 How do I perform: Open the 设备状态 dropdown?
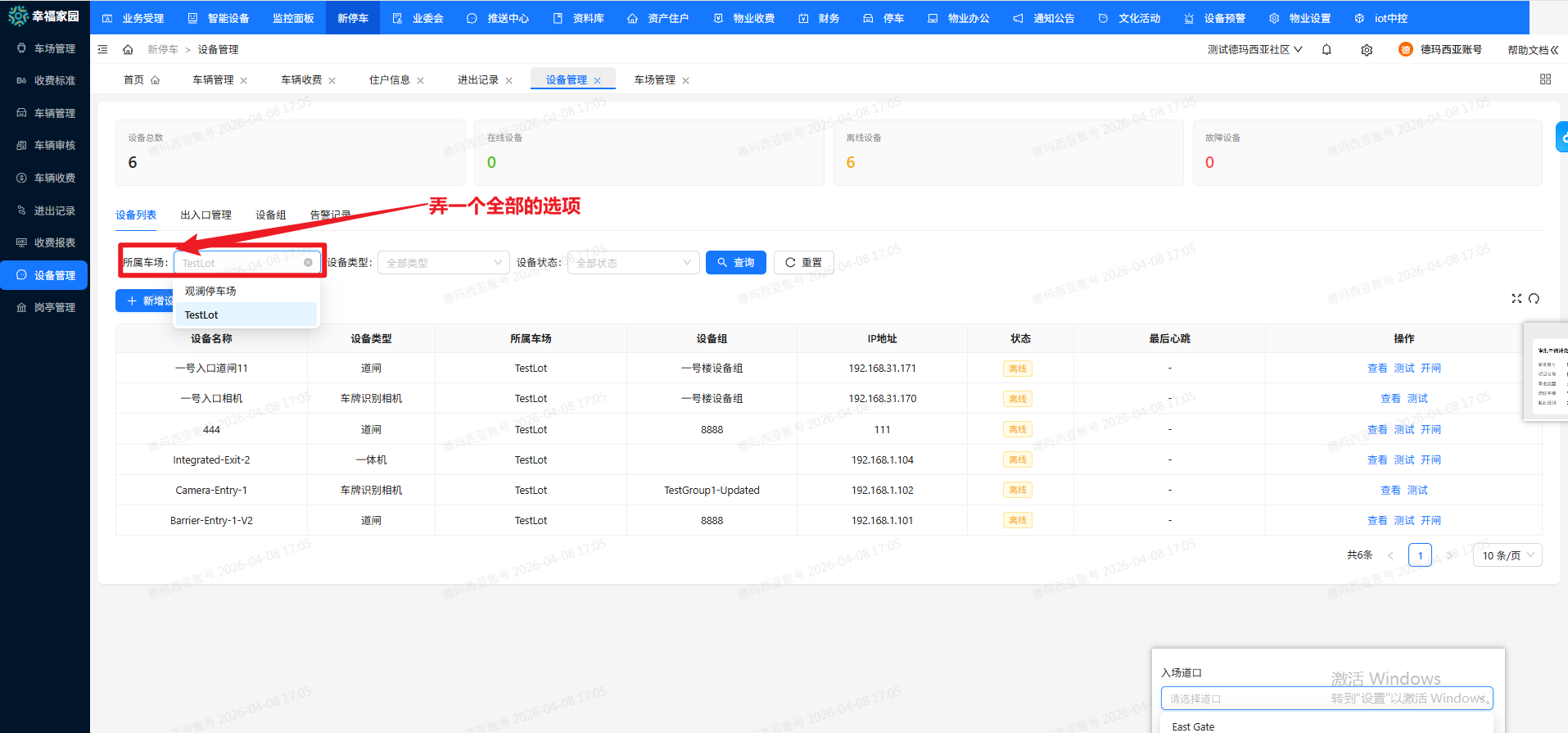point(633,263)
